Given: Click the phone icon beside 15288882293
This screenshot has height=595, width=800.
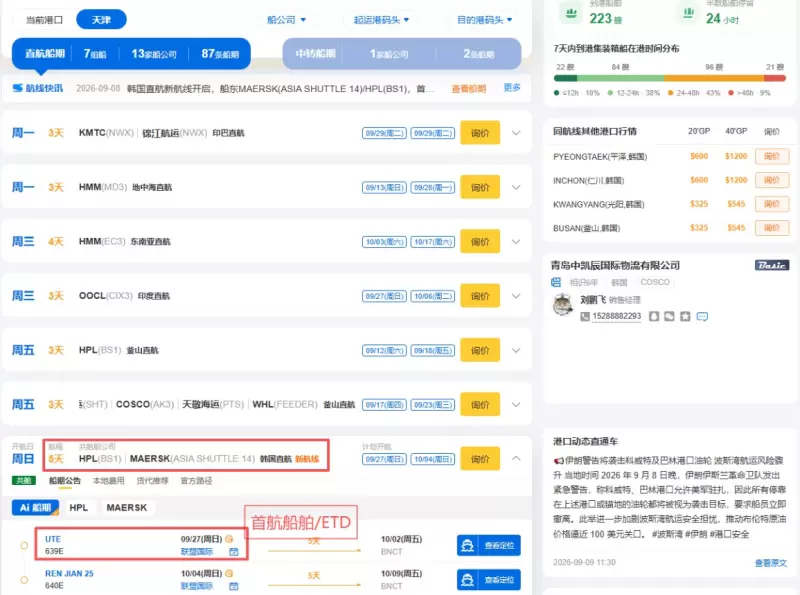Looking at the screenshot, I should point(585,317).
